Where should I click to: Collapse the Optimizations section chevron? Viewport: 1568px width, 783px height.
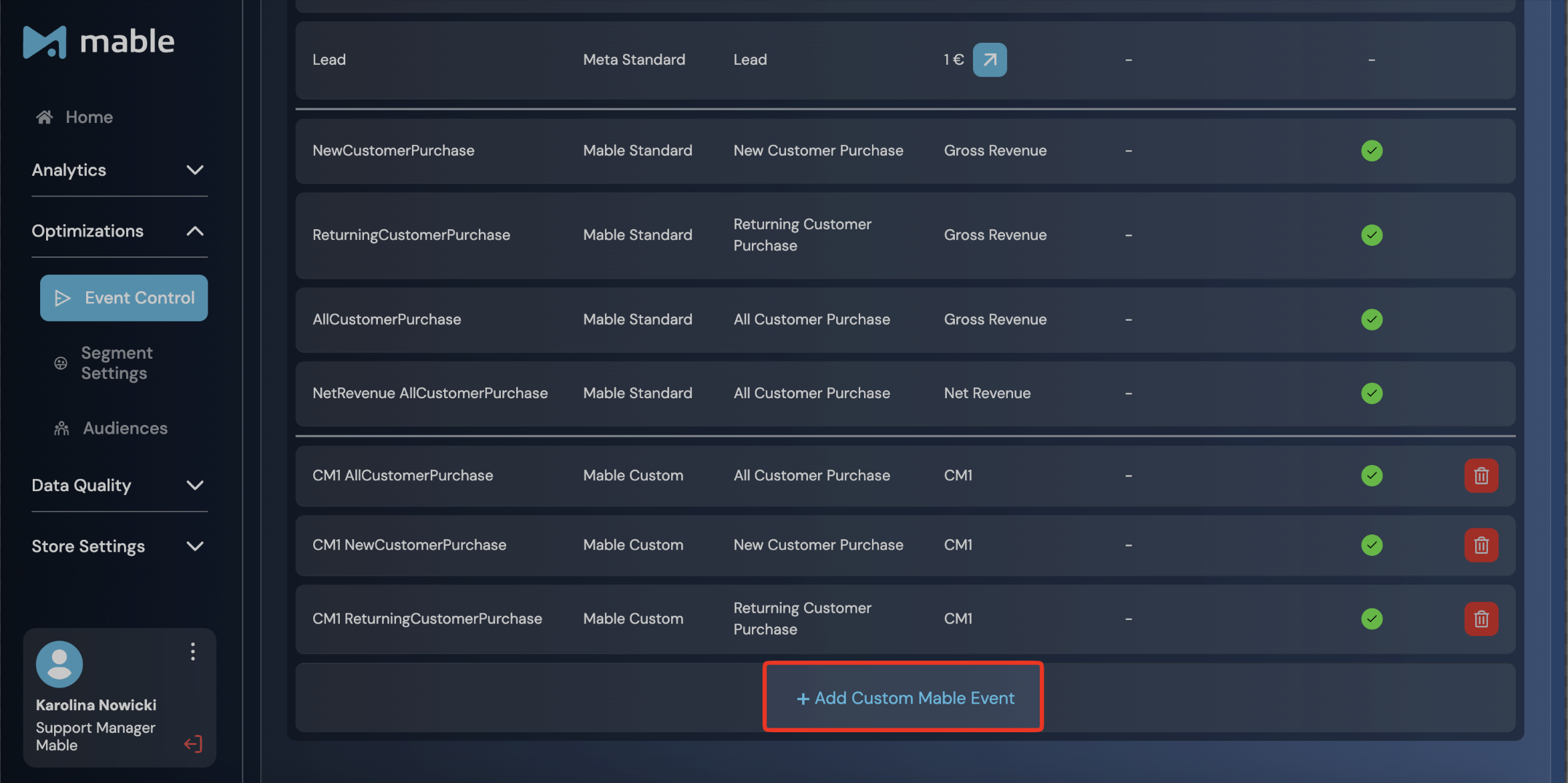pos(195,231)
